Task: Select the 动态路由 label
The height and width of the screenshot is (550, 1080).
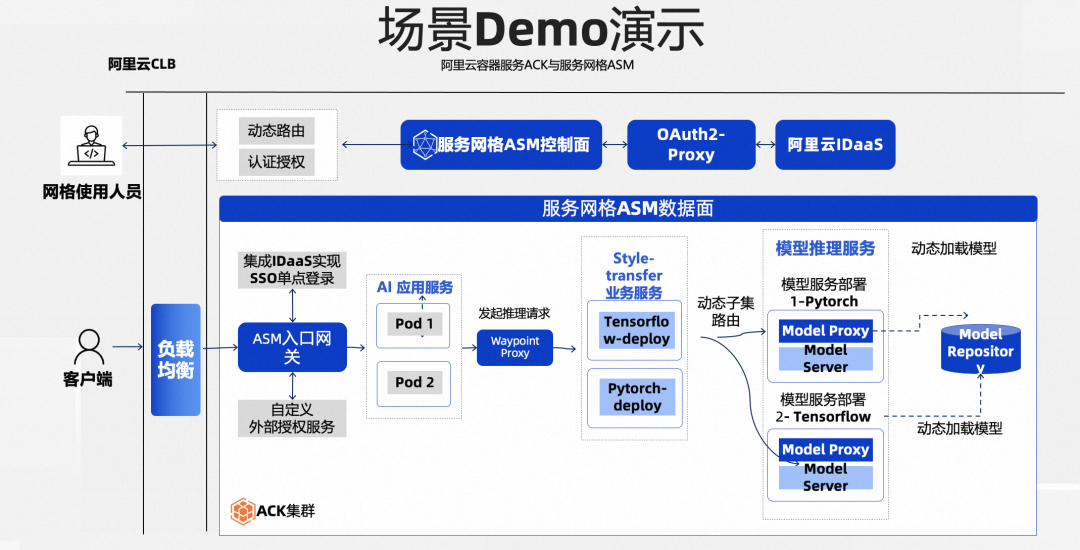Action: [x=276, y=131]
